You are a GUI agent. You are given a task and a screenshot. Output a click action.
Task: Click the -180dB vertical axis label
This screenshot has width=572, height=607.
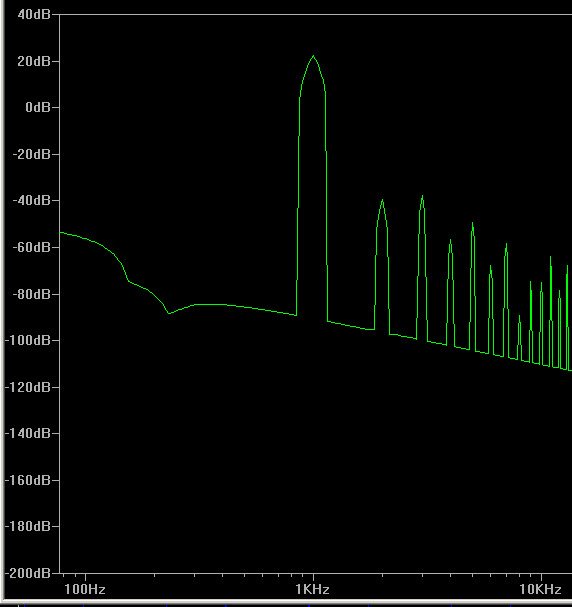click(x=28, y=526)
